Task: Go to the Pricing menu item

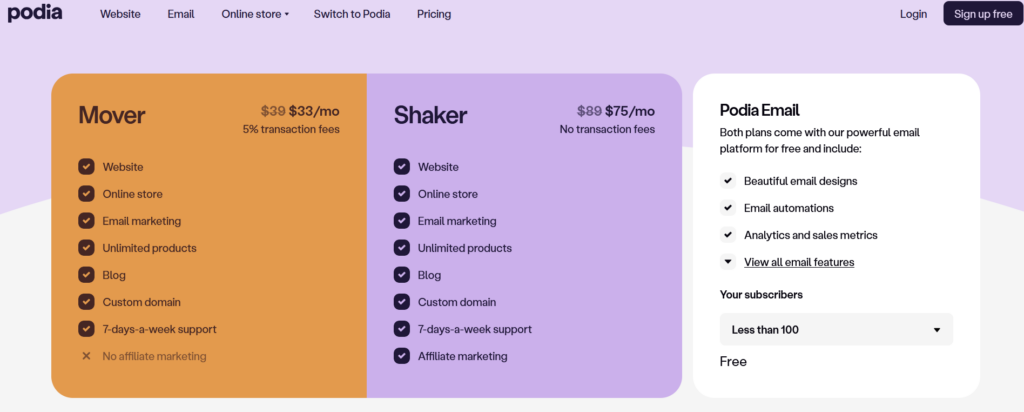Action: 434,14
